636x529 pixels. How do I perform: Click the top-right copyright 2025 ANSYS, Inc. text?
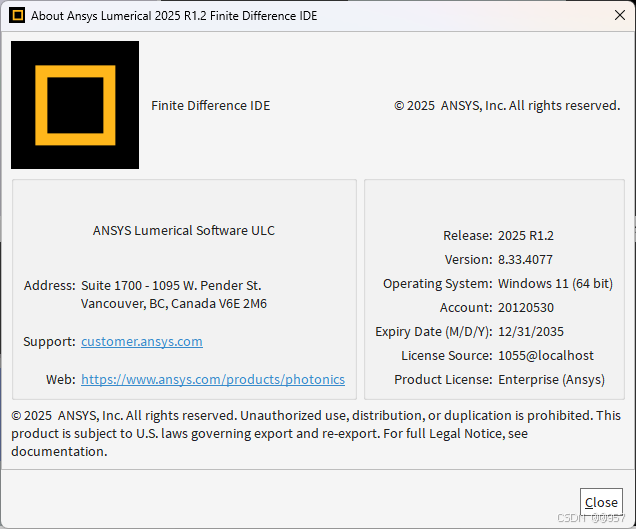(x=507, y=105)
